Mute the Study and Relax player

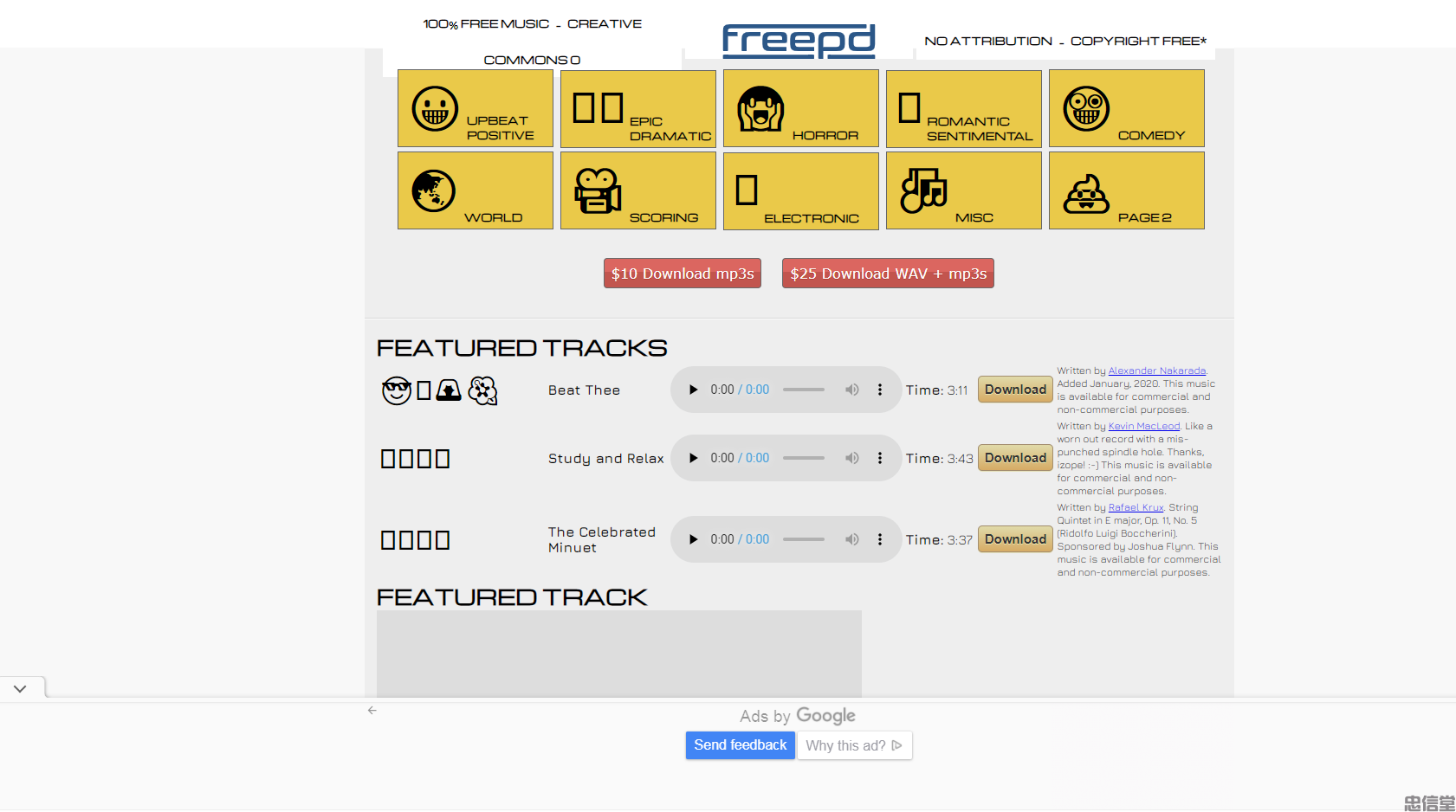[x=852, y=458]
